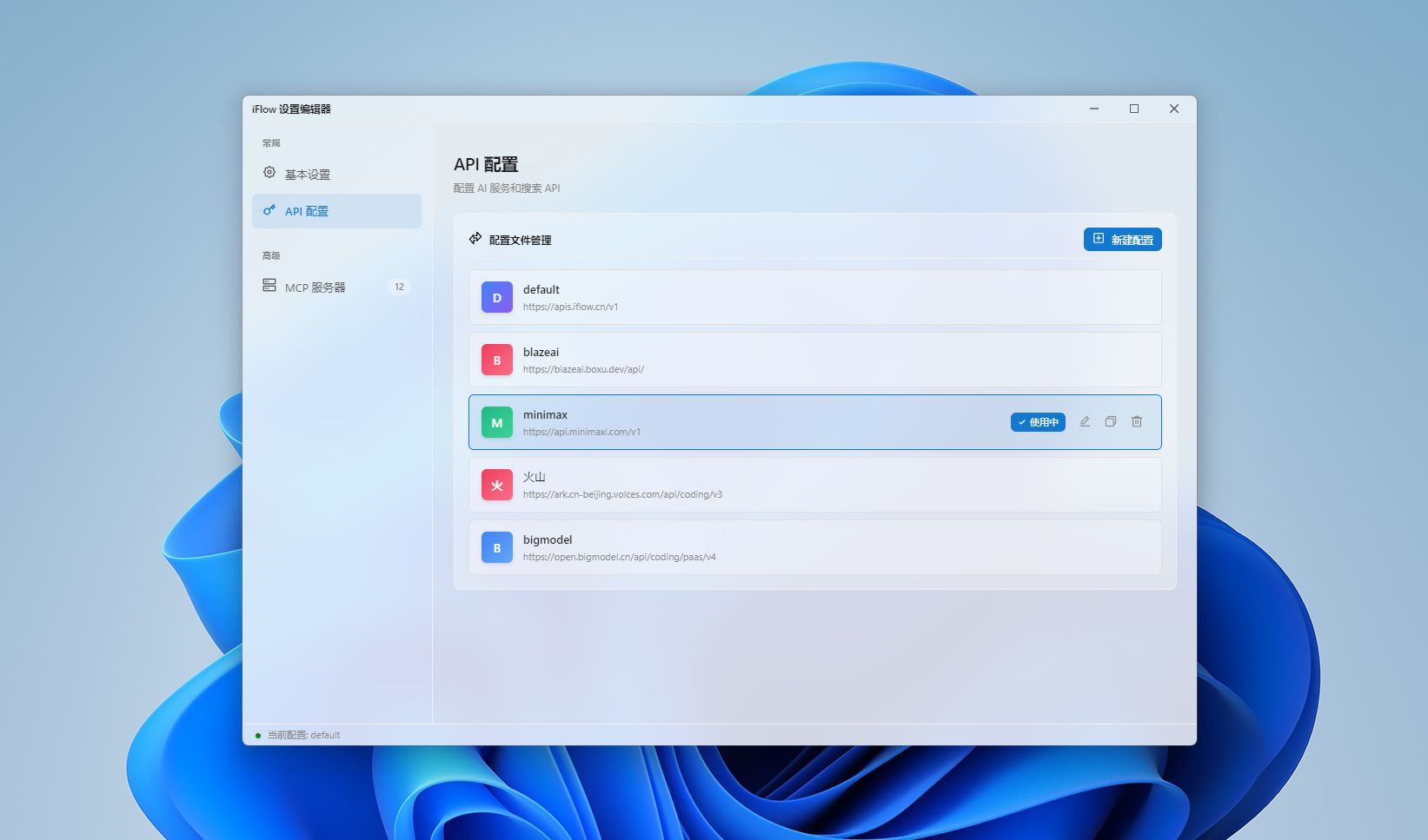Toggle the 使用中 badge on minimax
1428x840 pixels.
(1037, 421)
